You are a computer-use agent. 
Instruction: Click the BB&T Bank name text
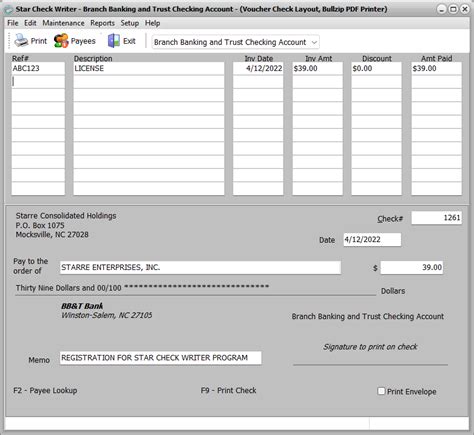click(82, 306)
